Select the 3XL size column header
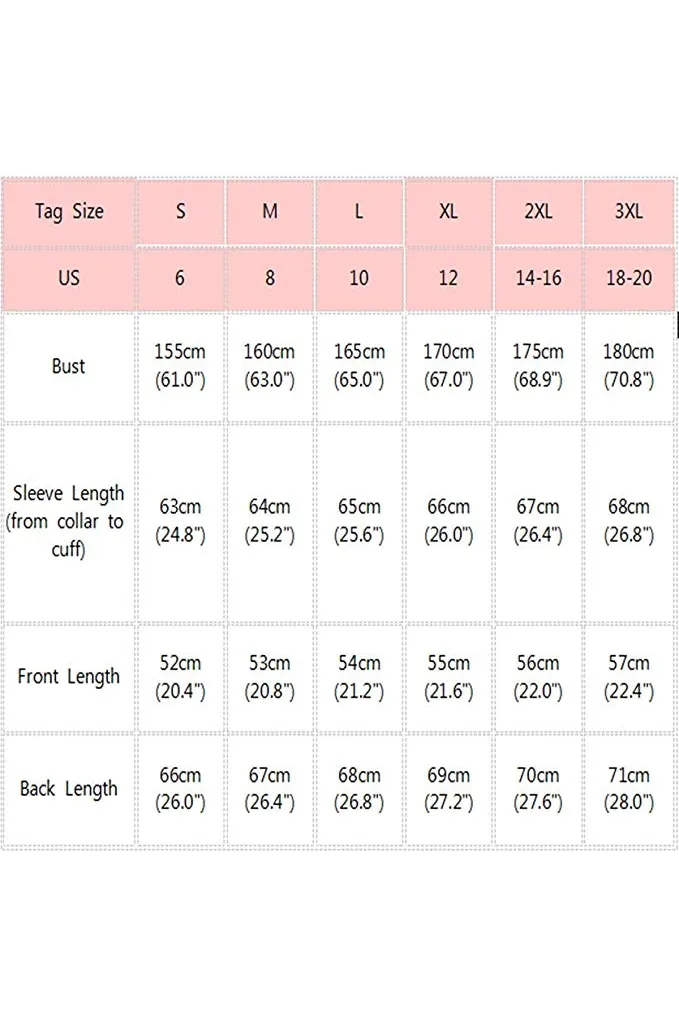The width and height of the screenshot is (679, 1025). click(629, 212)
